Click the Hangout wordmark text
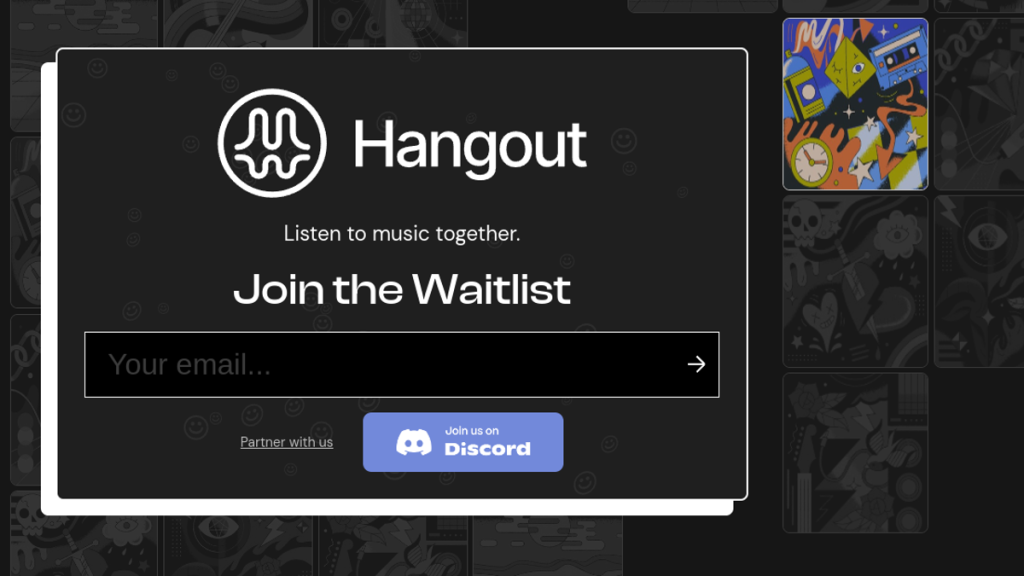Image resolution: width=1024 pixels, height=576 pixels. tap(470, 146)
